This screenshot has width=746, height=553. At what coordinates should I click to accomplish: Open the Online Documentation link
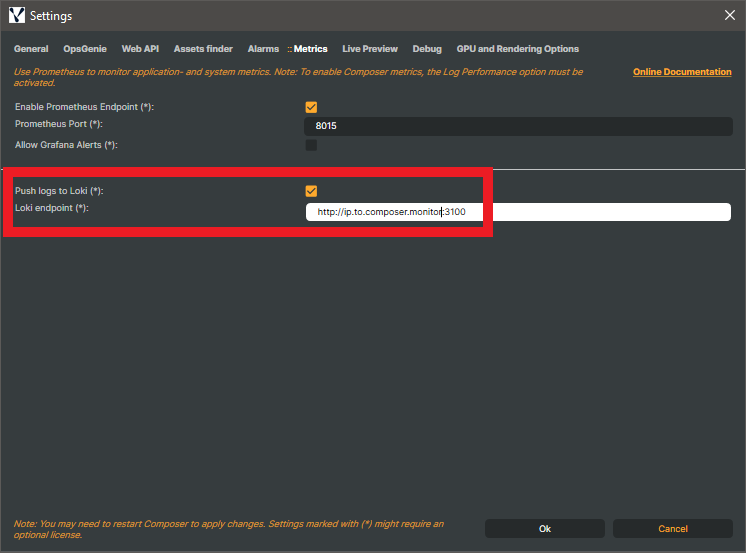(682, 72)
